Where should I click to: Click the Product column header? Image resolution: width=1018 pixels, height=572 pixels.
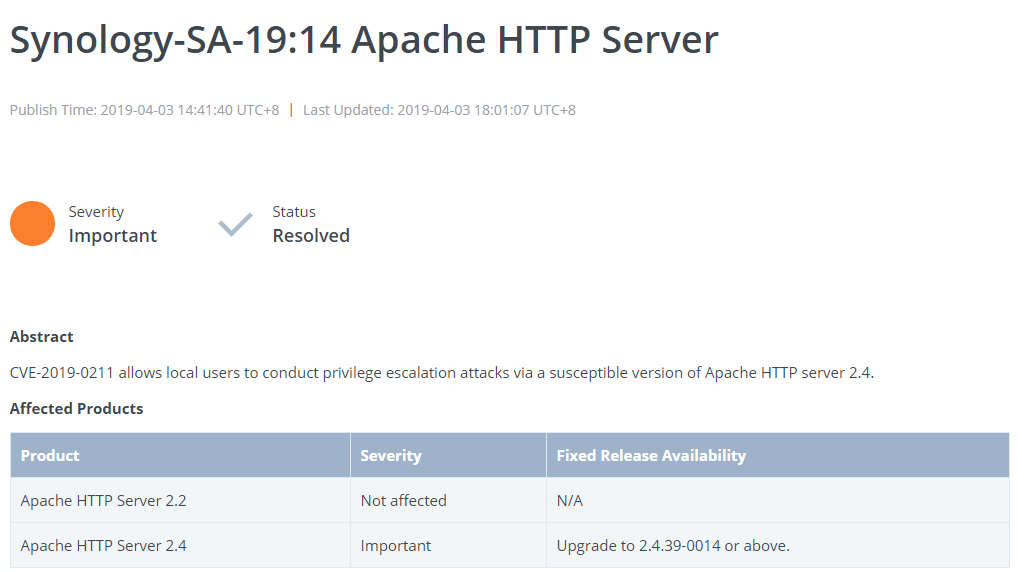(180, 455)
